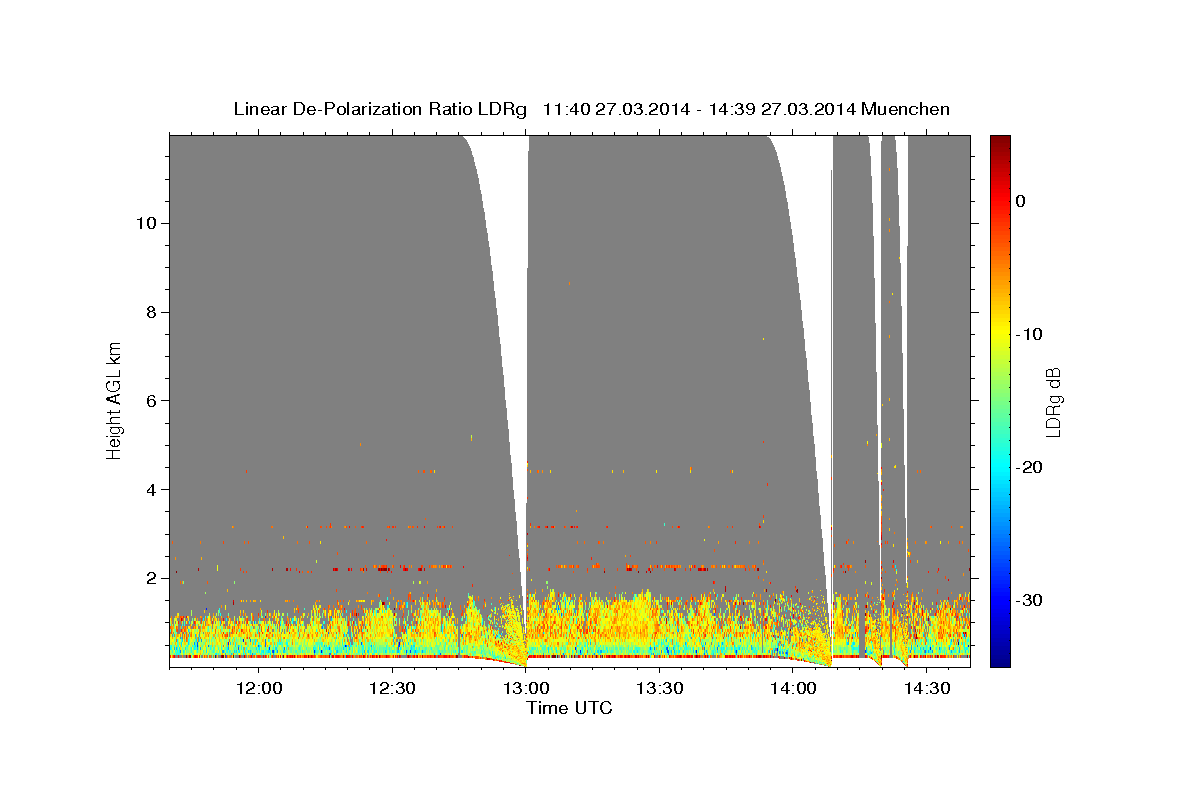Click the '14:30' time tick label
This screenshot has height=800, width=1200.
pos(926,688)
